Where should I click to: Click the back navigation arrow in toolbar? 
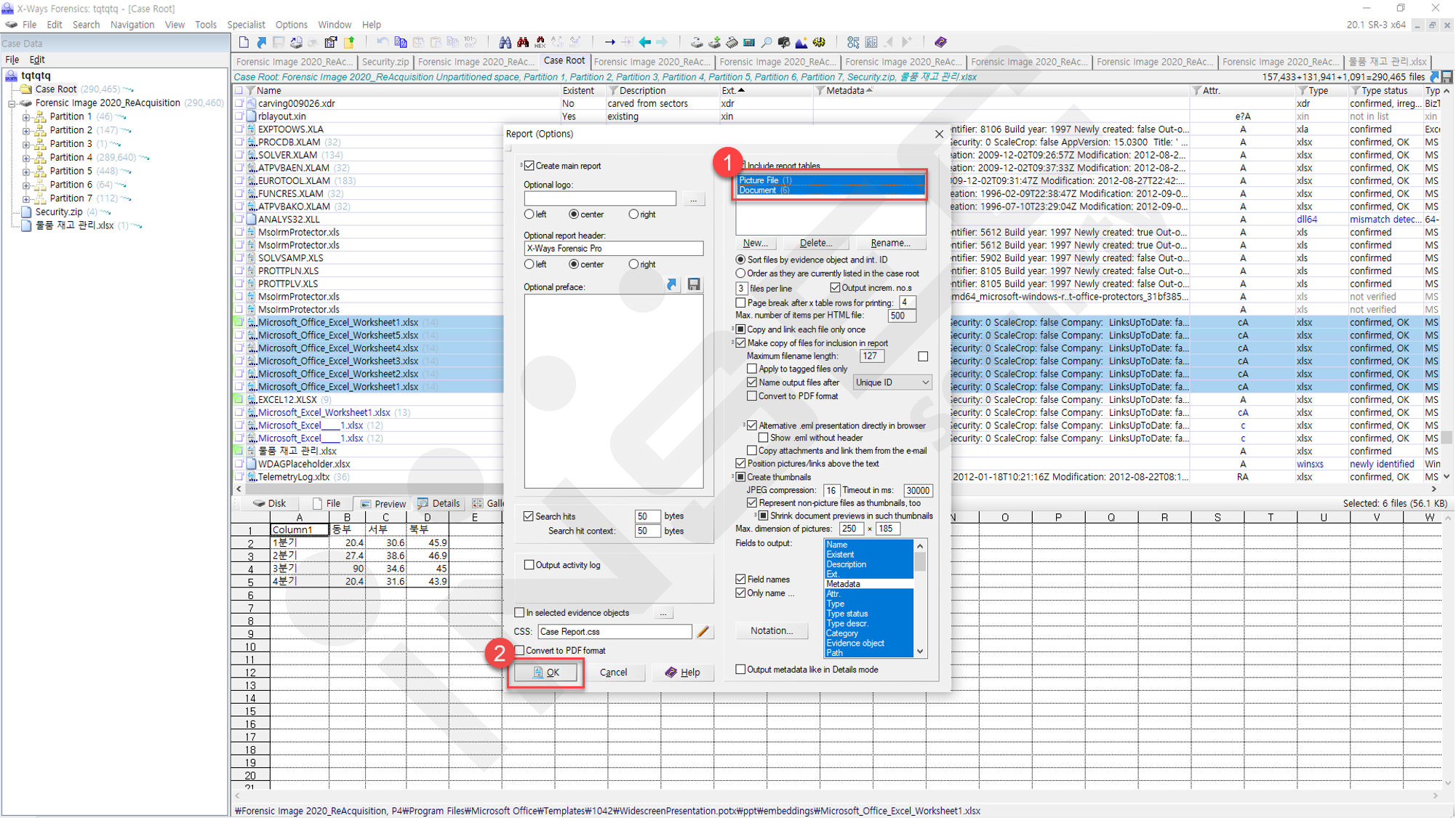click(x=644, y=42)
